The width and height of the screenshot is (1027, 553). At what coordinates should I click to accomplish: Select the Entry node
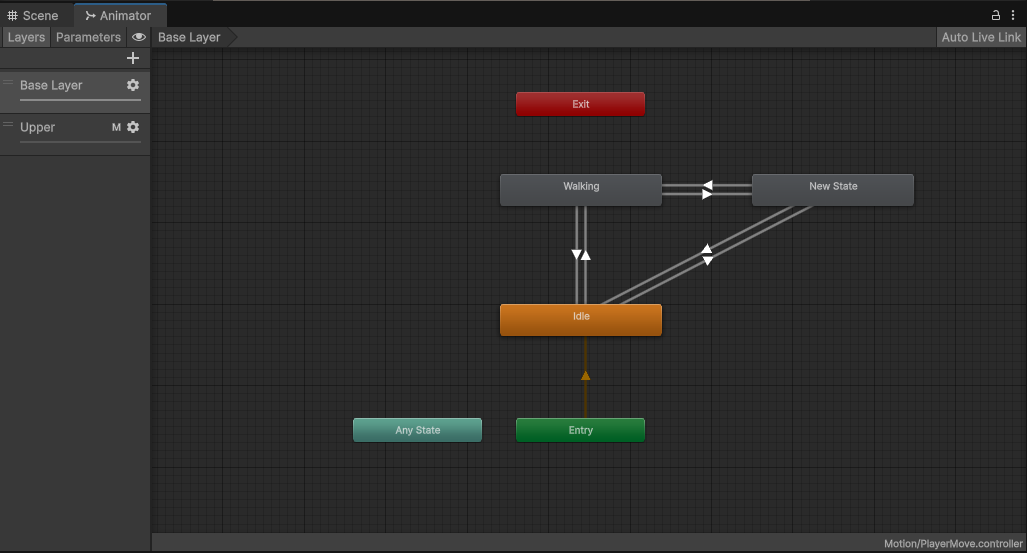pyautogui.click(x=580, y=430)
